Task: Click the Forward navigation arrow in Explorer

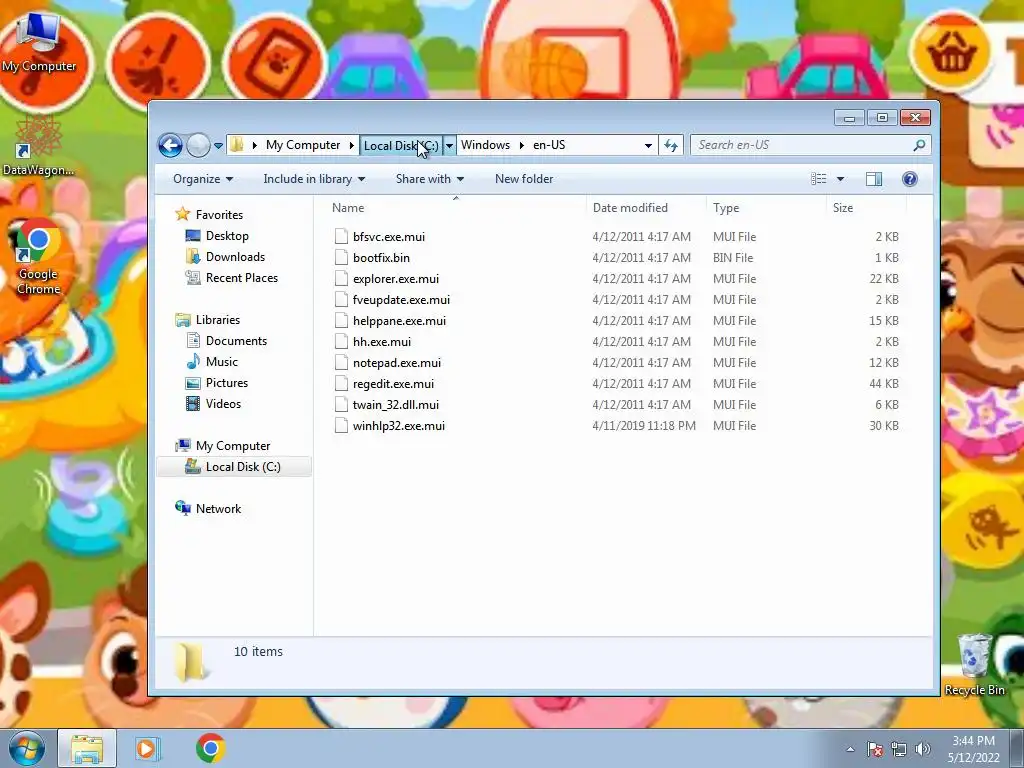Action: coord(198,145)
